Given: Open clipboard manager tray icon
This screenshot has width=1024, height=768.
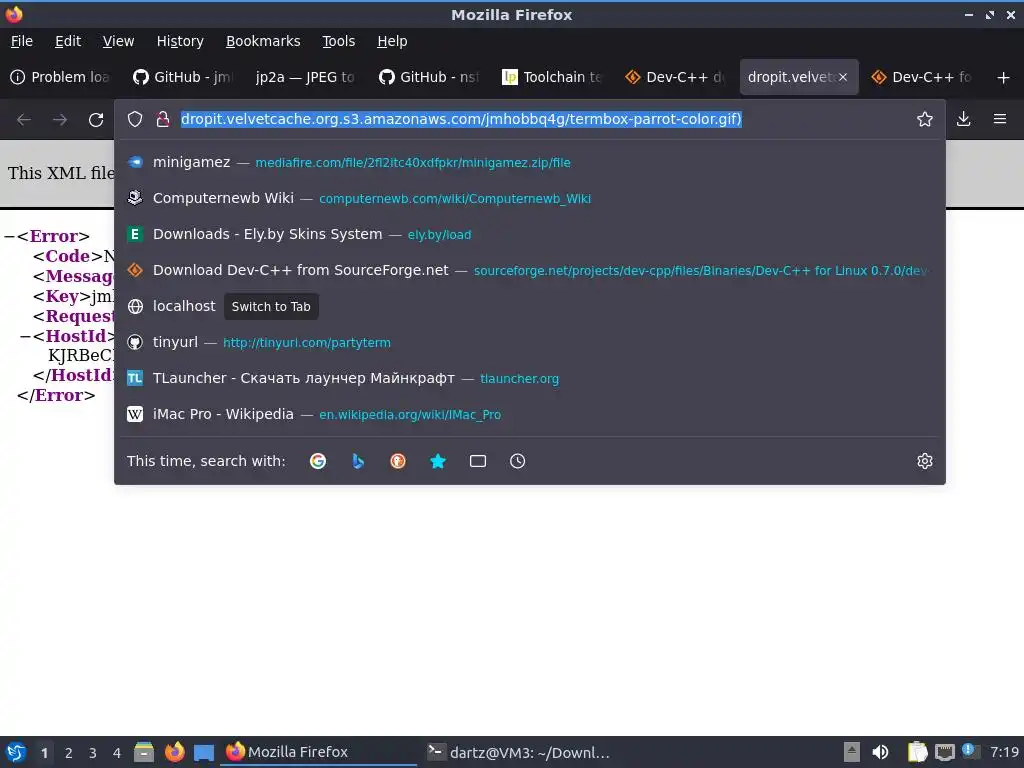Looking at the screenshot, I should coord(917,752).
